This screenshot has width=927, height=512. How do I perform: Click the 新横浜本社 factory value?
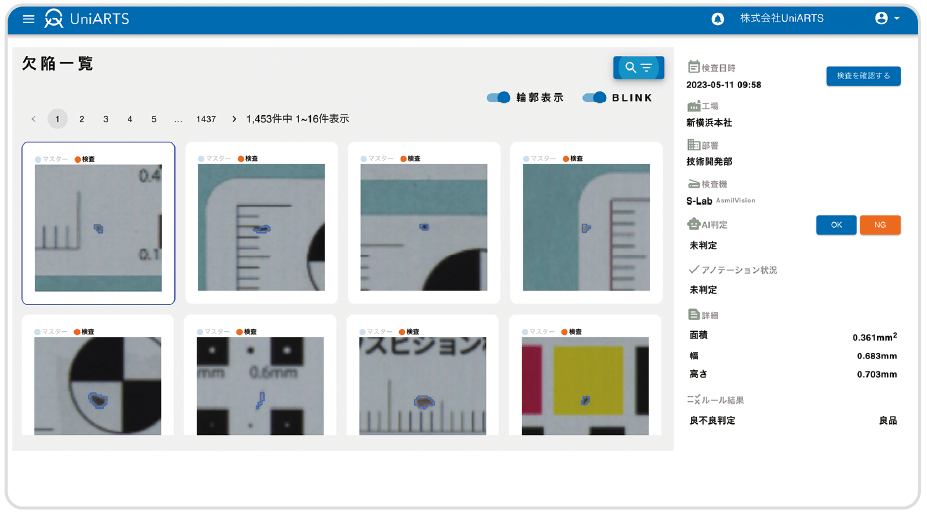click(x=709, y=123)
